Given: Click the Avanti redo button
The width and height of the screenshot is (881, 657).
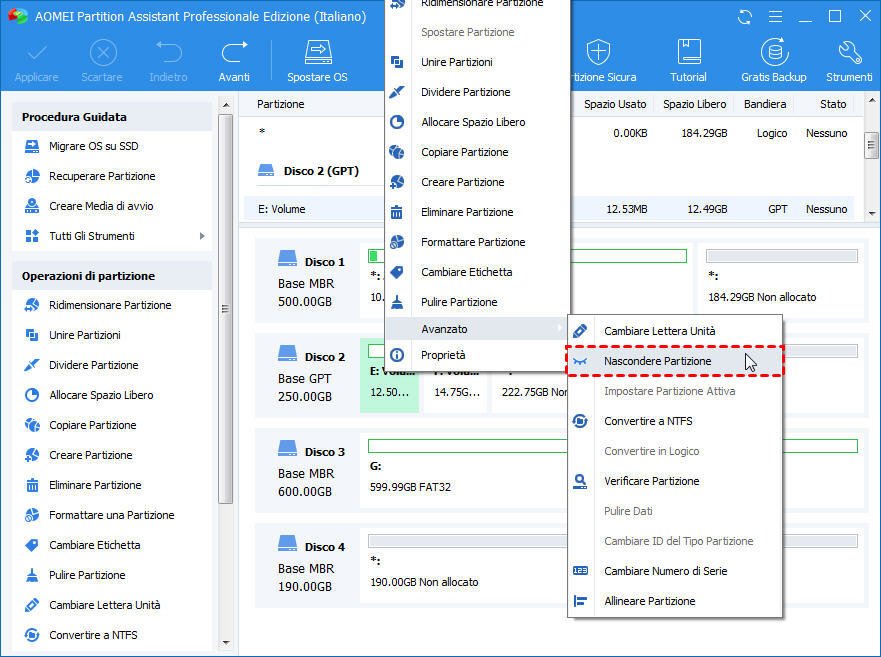Looking at the screenshot, I should click(234, 61).
